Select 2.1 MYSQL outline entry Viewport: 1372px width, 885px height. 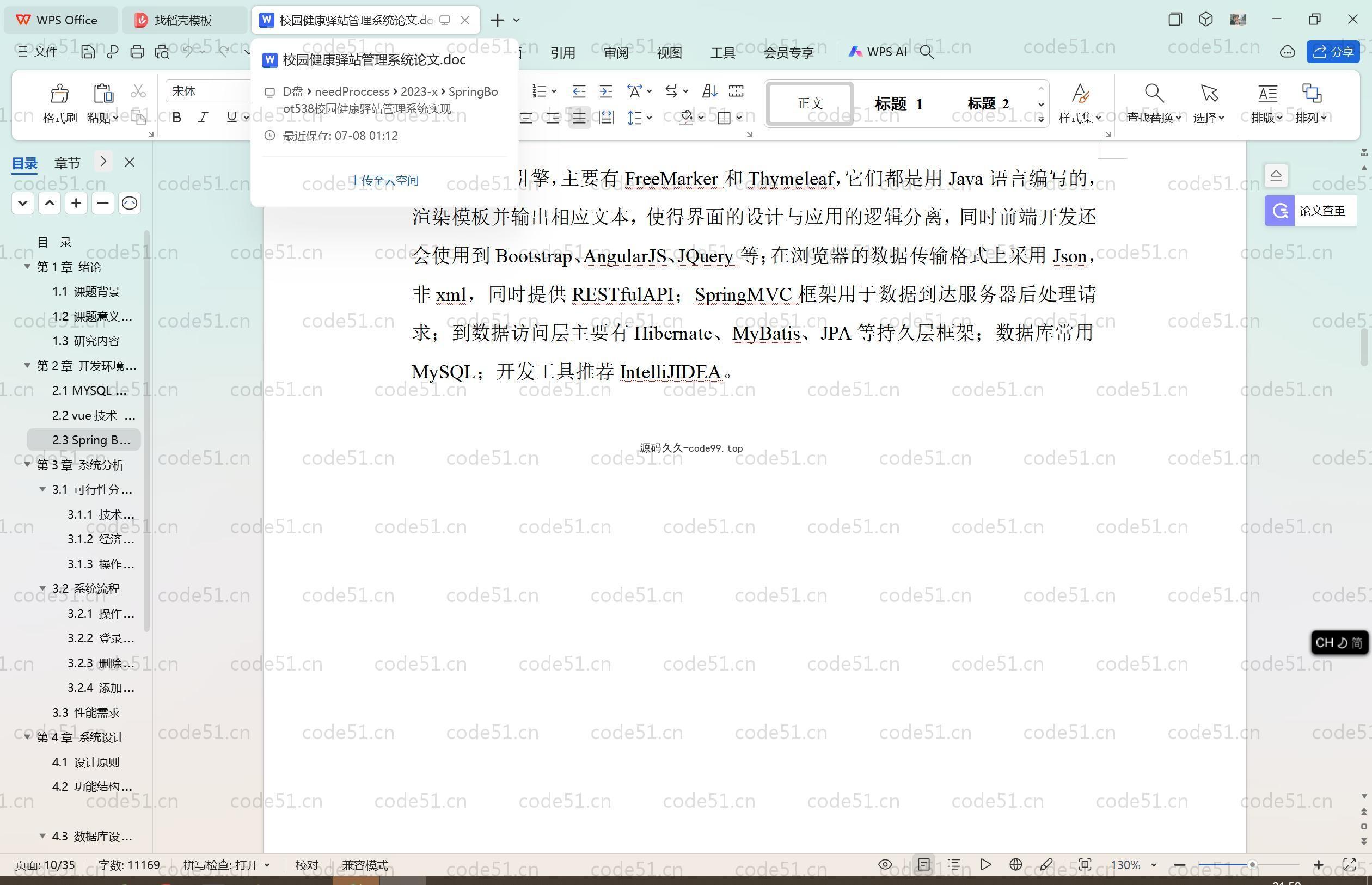(x=90, y=390)
